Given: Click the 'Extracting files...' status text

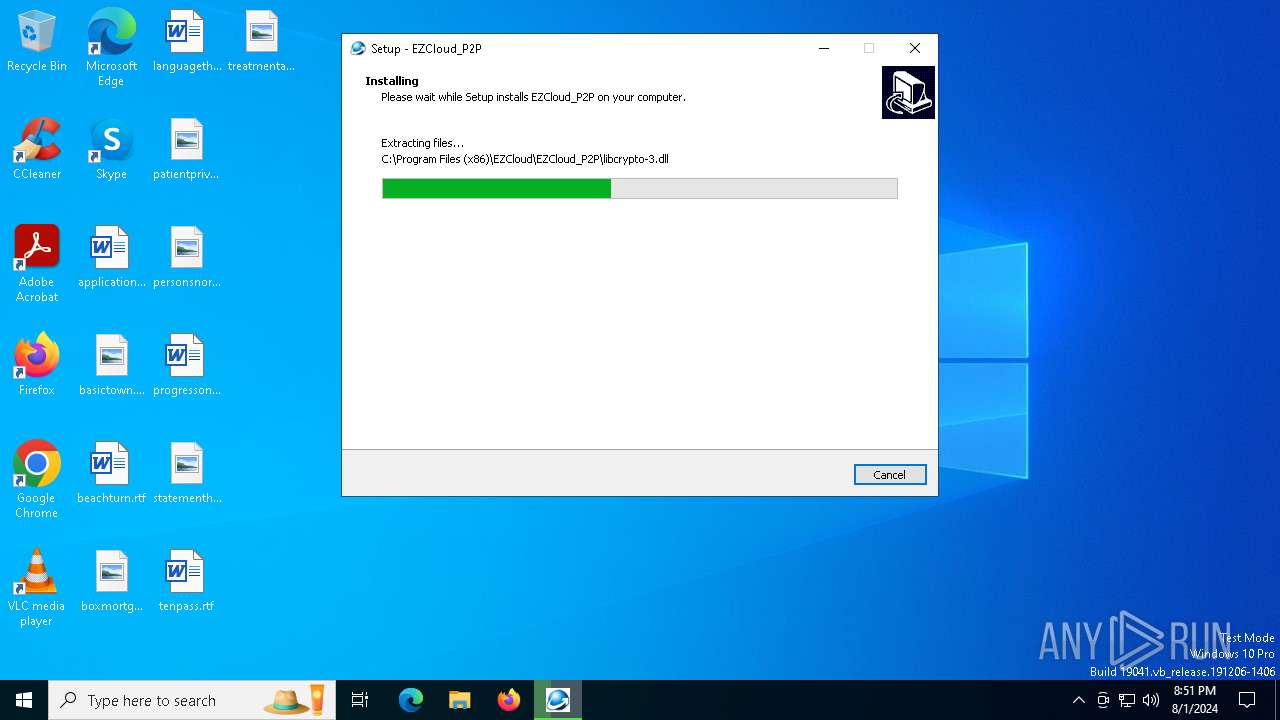Looking at the screenshot, I should click(x=422, y=143).
